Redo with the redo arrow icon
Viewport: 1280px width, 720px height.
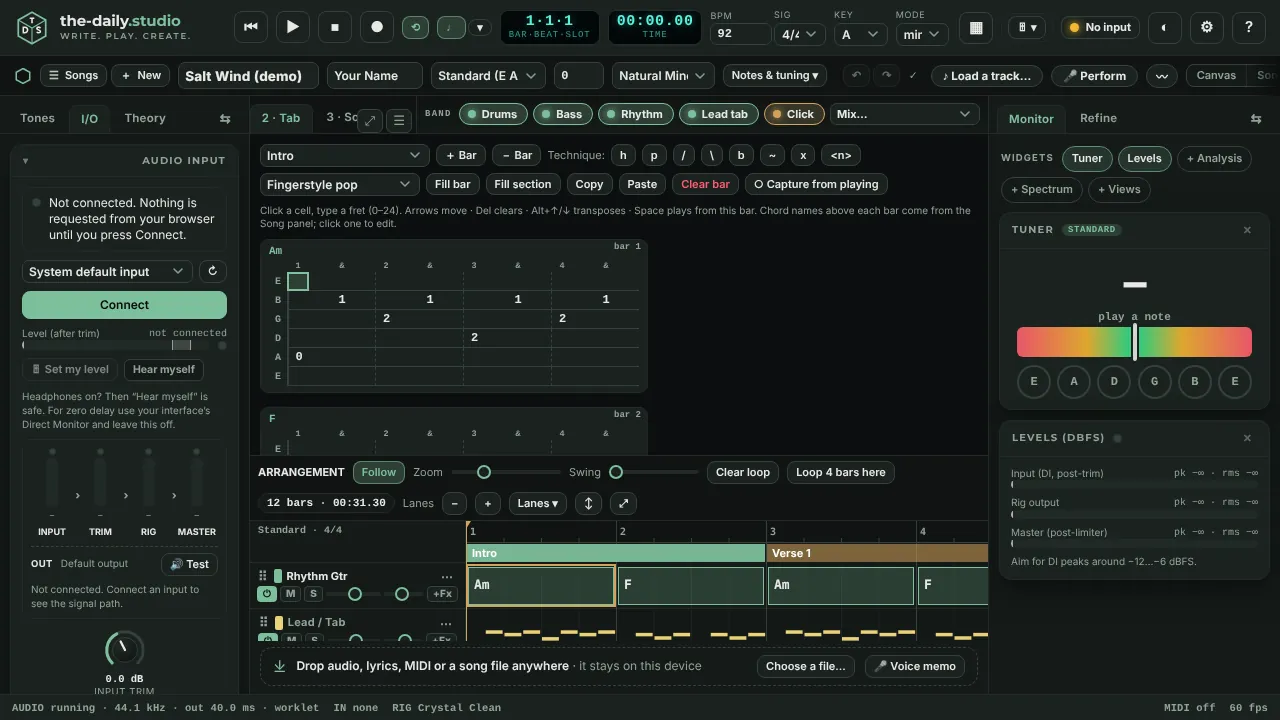[x=886, y=75]
